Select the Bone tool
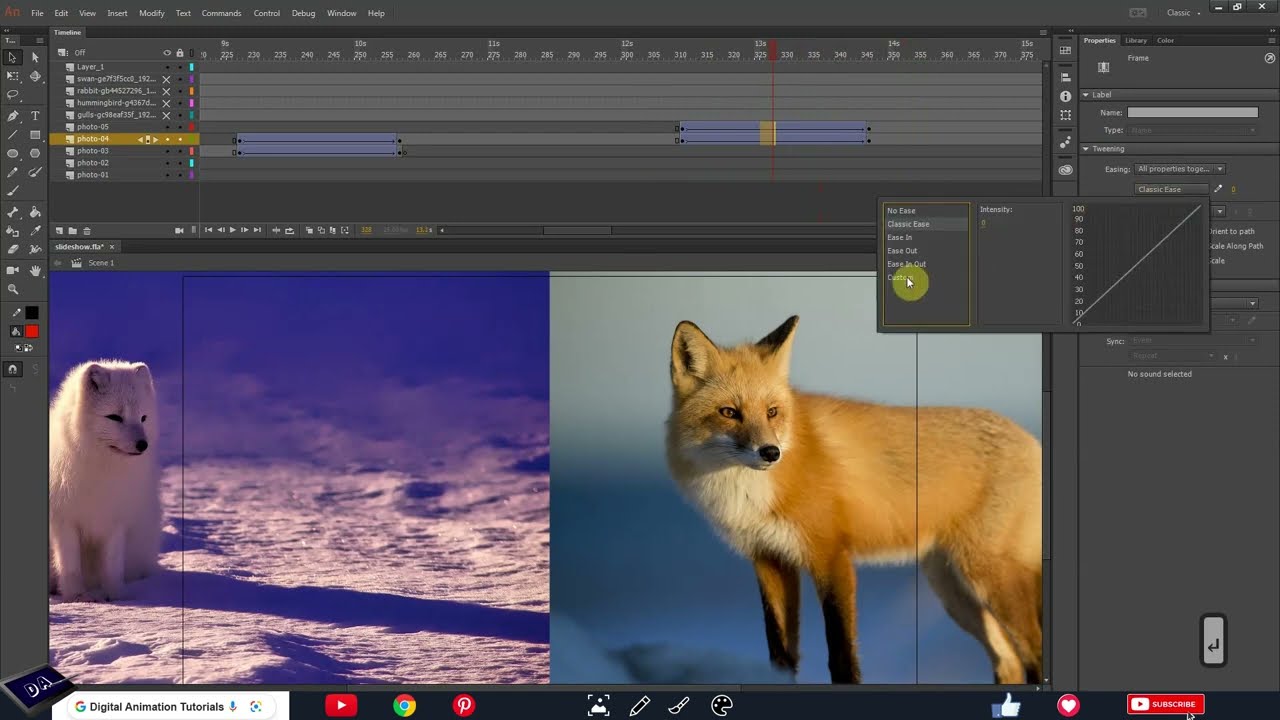 click(x=13, y=212)
